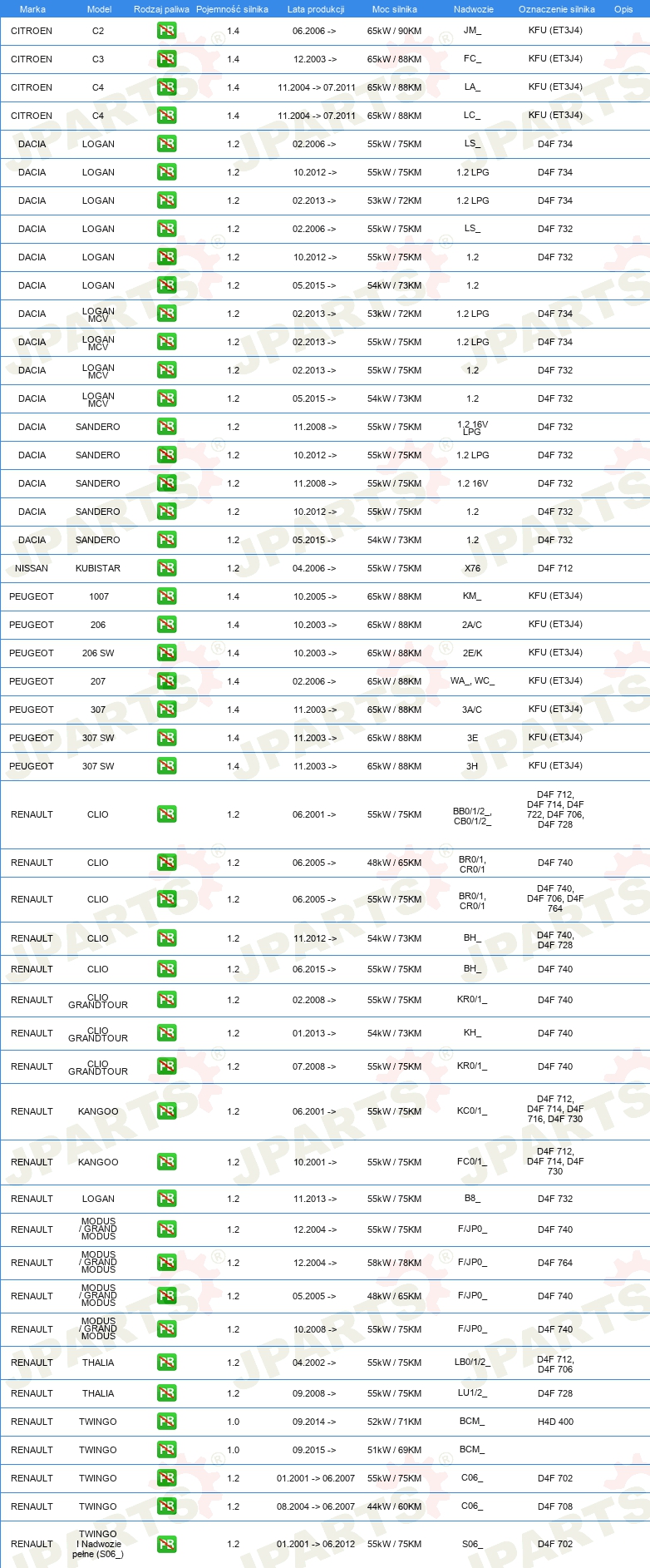This screenshot has height=1568, width=650.
Task: Select the 09.2014 -> production date cell
Action: tap(314, 1422)
